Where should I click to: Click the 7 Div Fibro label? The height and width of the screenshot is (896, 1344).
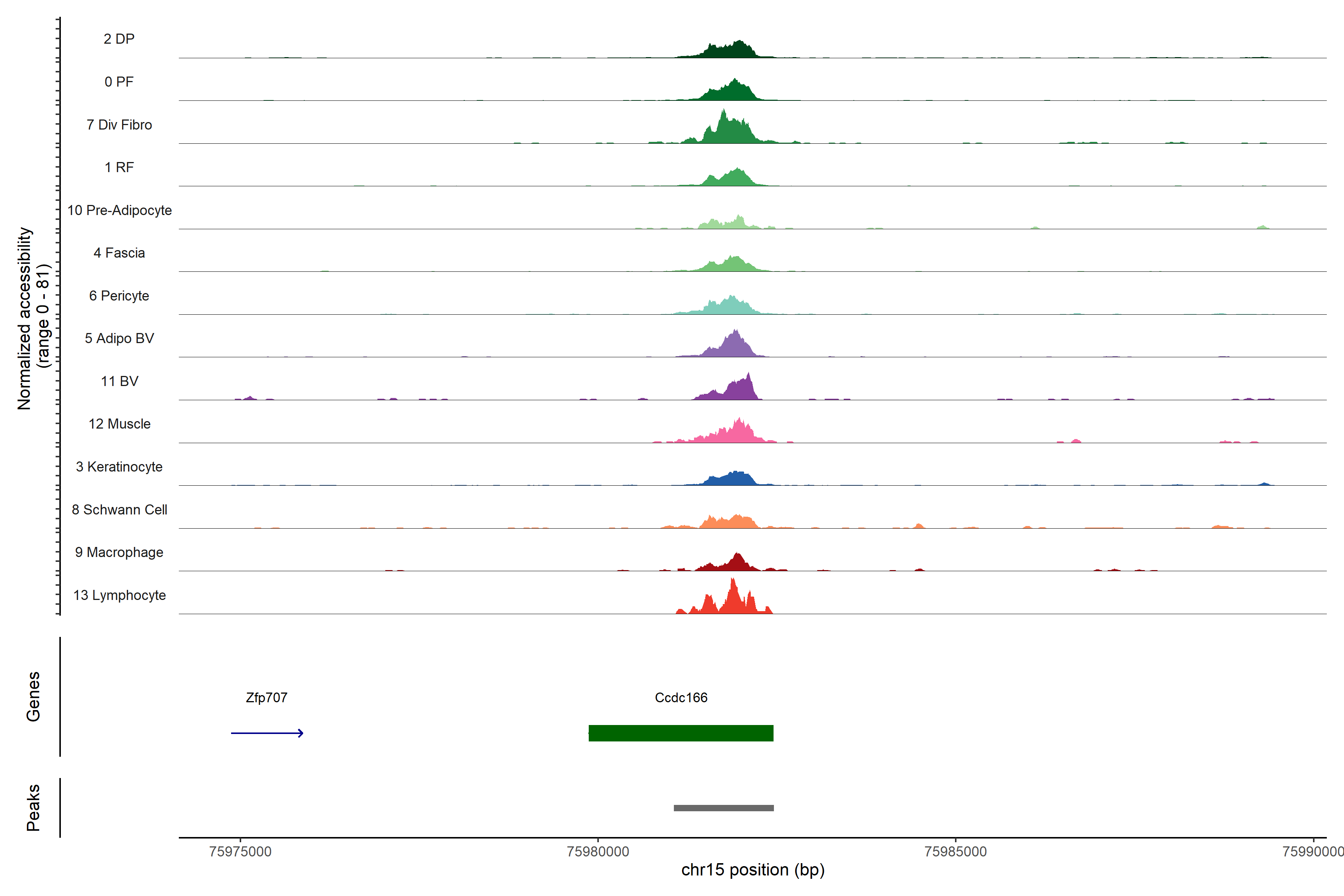(119, 125)
